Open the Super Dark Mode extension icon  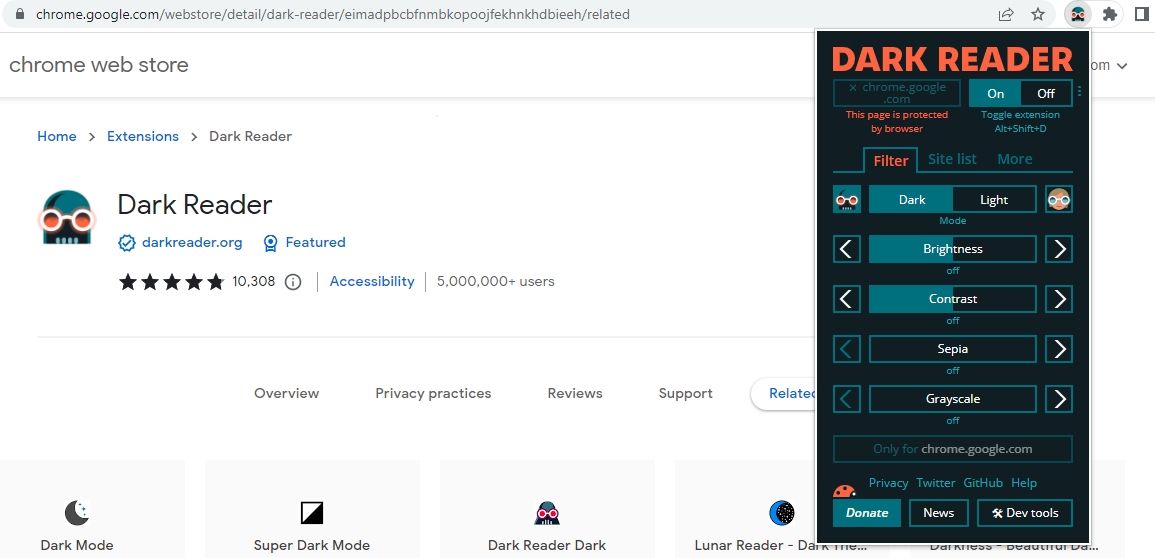coord(312,512)
